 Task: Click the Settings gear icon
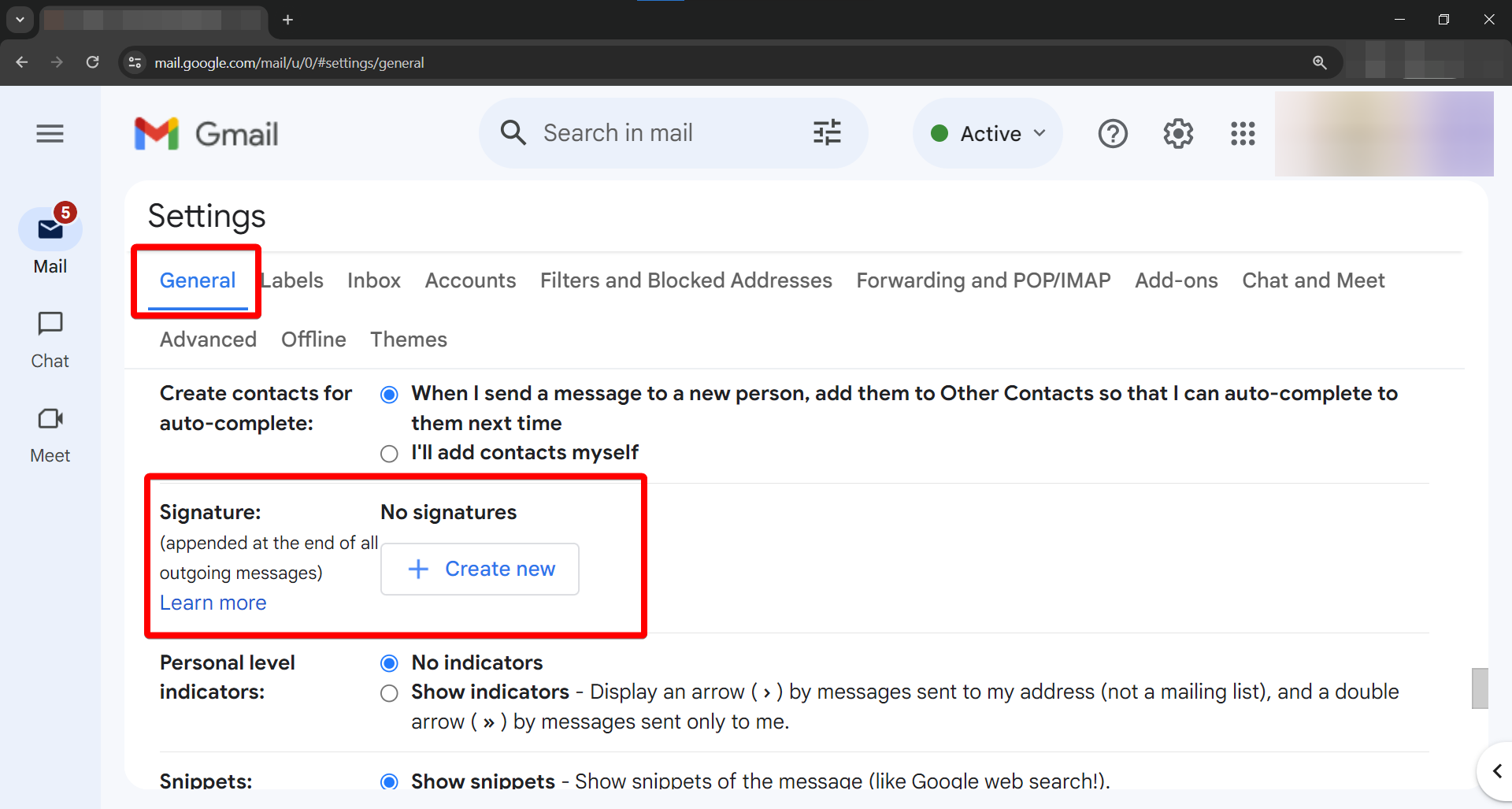click(x=1177, y=134)
